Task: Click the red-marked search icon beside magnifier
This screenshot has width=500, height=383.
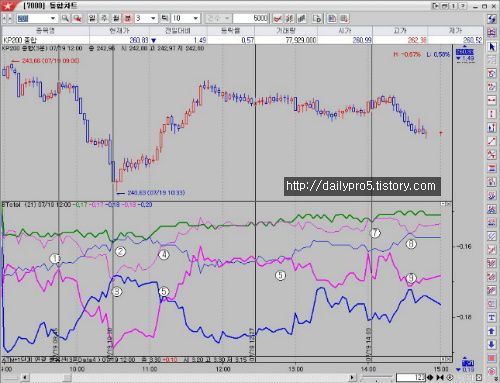Action: (x=77, y=18)
